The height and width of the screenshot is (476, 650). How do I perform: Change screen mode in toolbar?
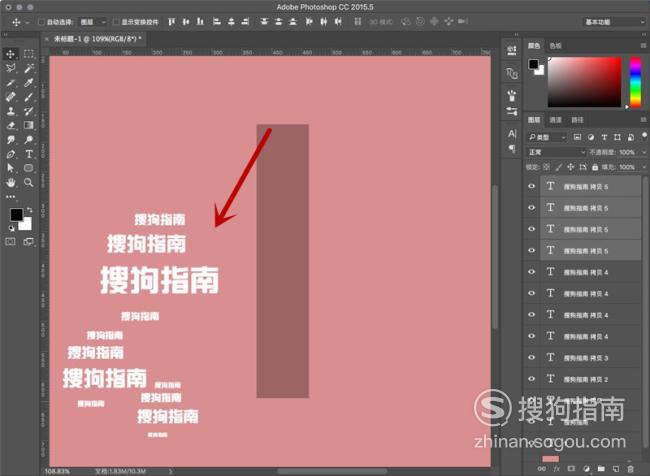[x=29, y=242]
